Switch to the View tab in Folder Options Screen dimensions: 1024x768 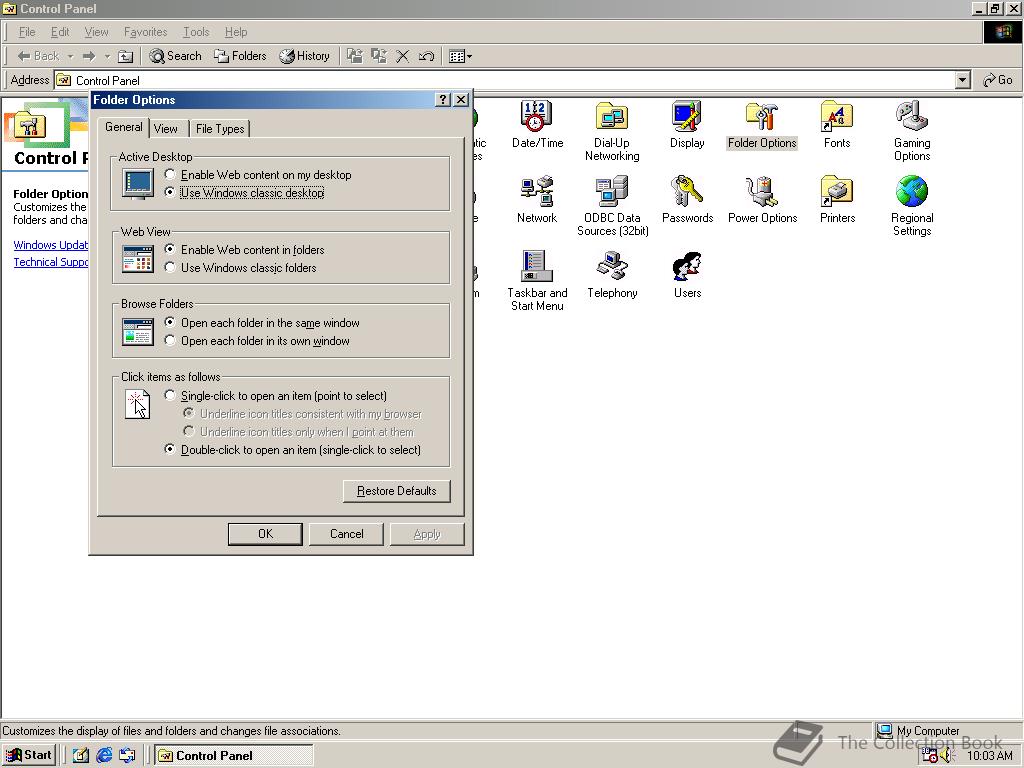point(166,129)
